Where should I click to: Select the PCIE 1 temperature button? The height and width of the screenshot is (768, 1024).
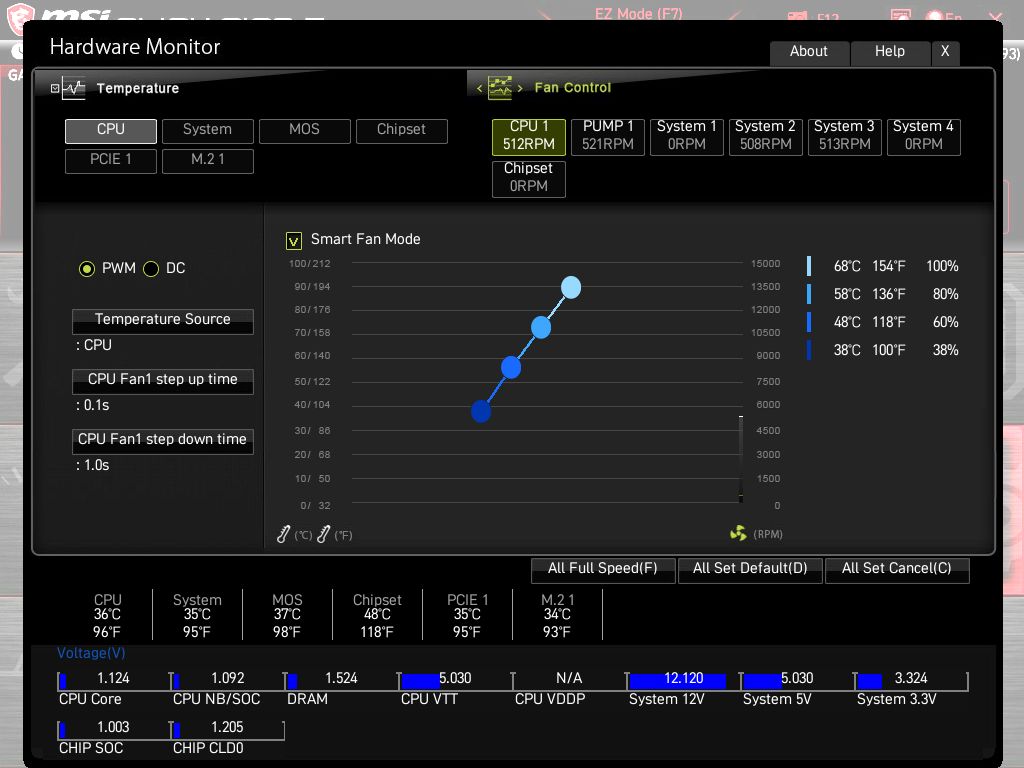tap(111, 161)
